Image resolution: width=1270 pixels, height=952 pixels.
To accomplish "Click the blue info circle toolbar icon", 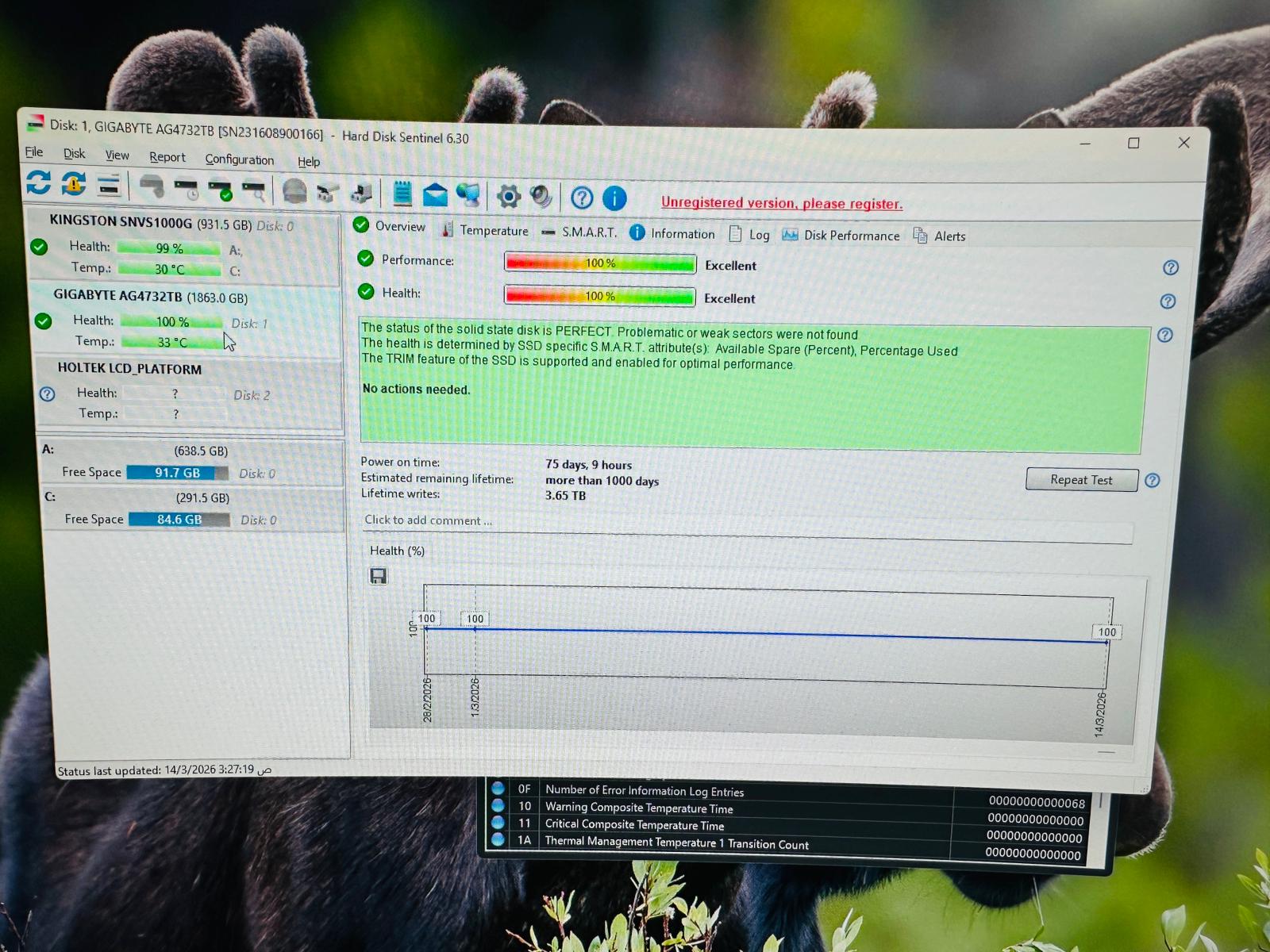I will click(614, 198).
